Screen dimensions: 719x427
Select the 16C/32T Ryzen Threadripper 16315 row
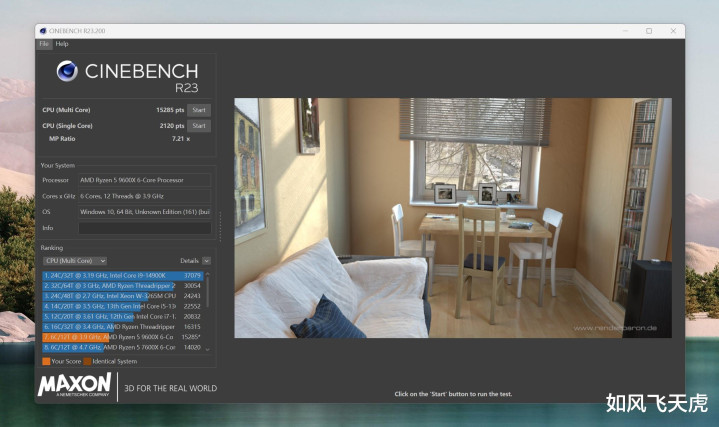coord(122,327)
